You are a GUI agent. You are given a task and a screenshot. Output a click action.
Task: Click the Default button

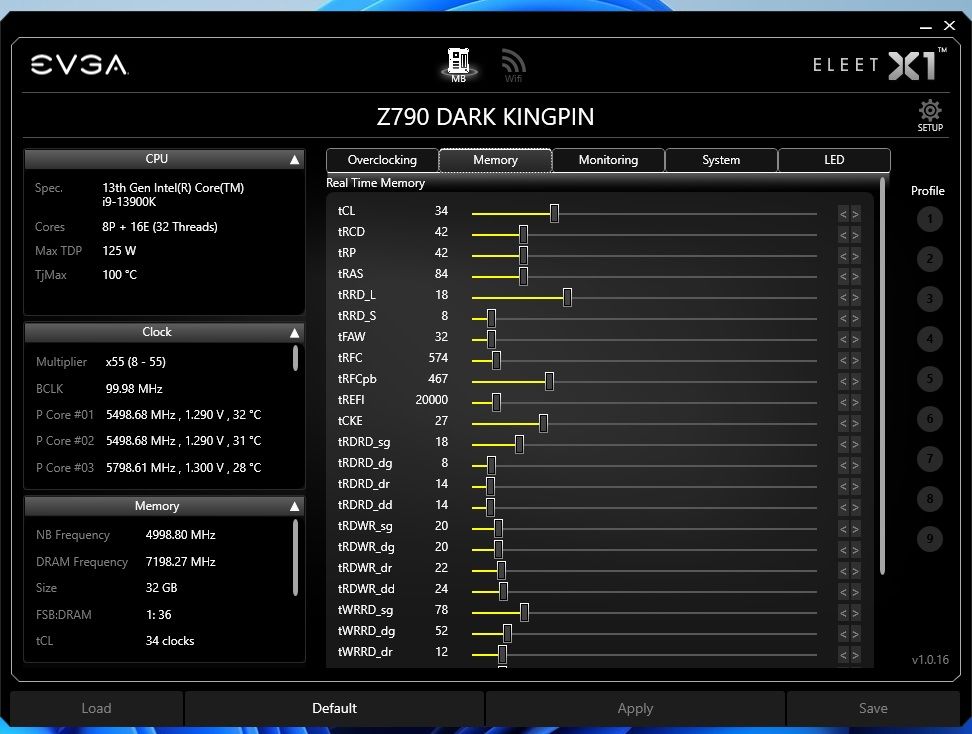[x=334, y=708]
